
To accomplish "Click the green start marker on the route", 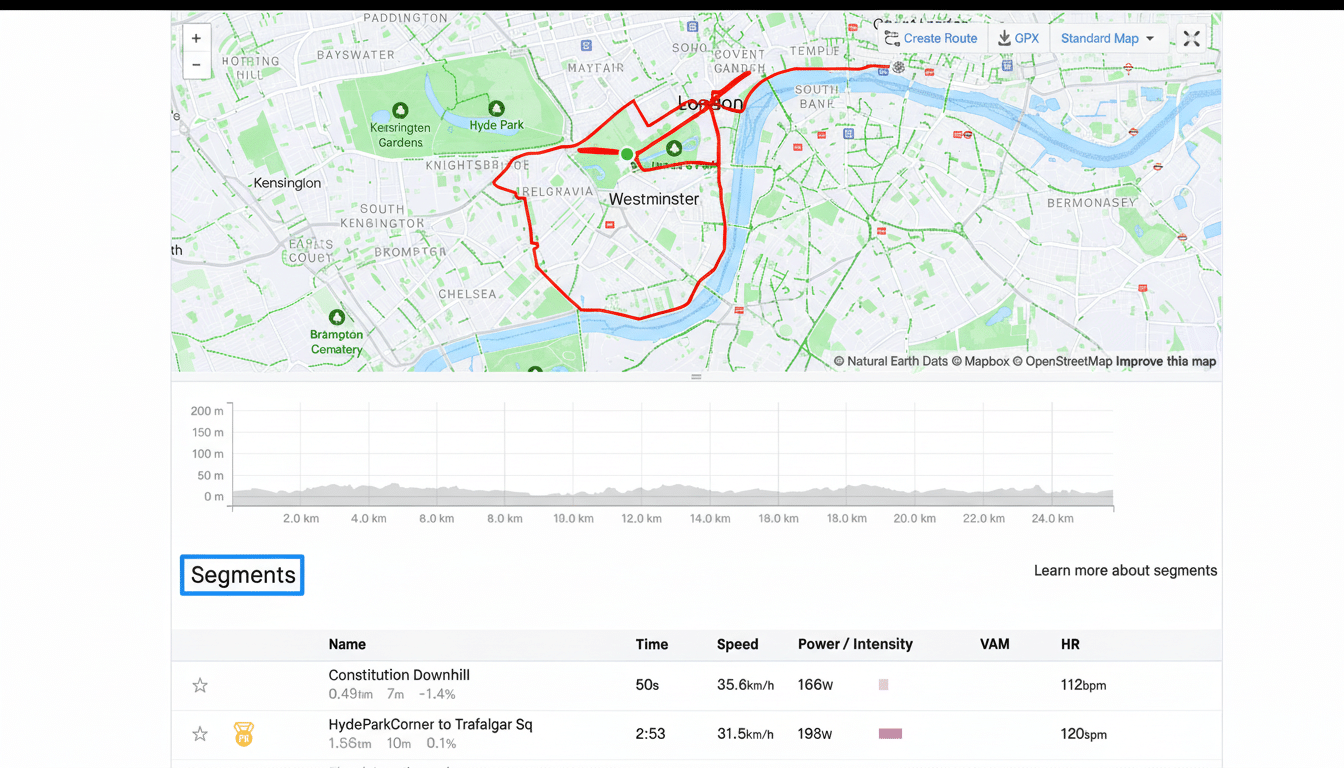I will click(627, 154).
